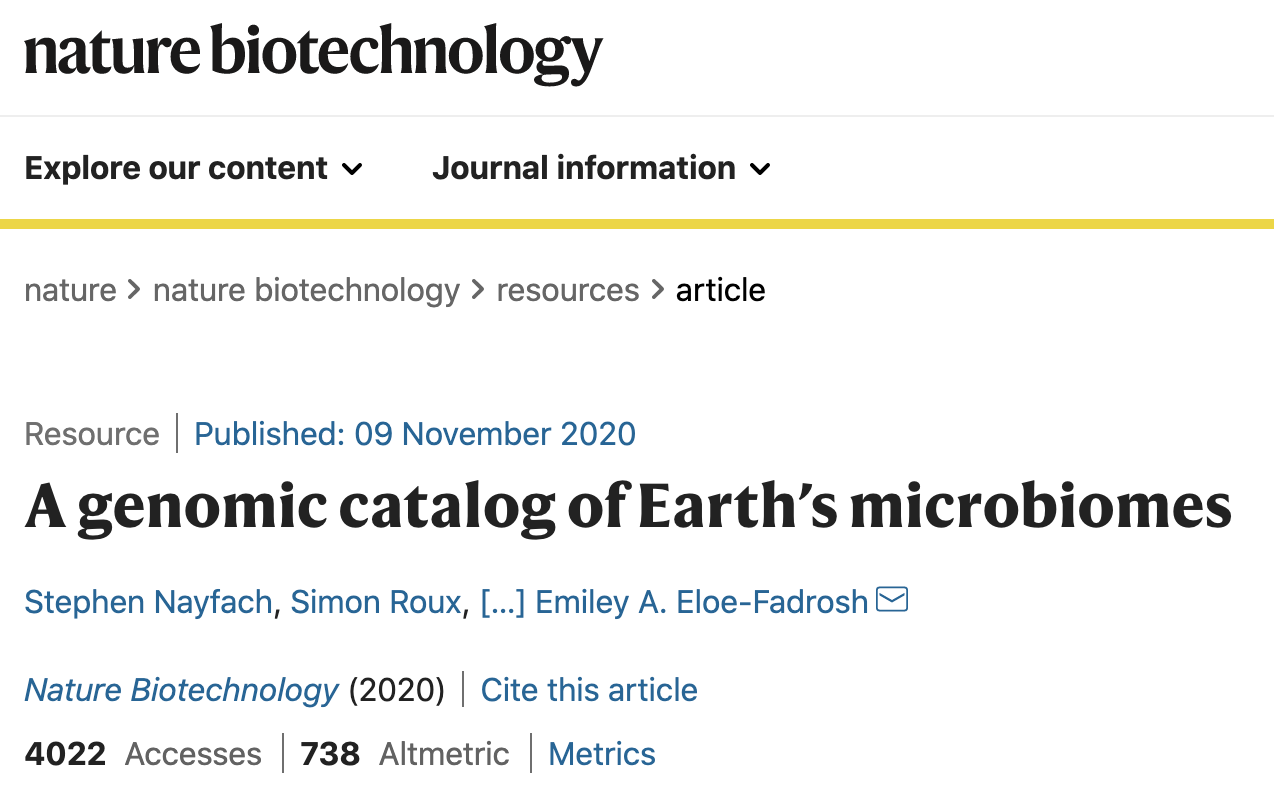Open the nature biotechnology breadcrumb link
The width and height of the screenshot is (1274, 790).
[306, 290]
